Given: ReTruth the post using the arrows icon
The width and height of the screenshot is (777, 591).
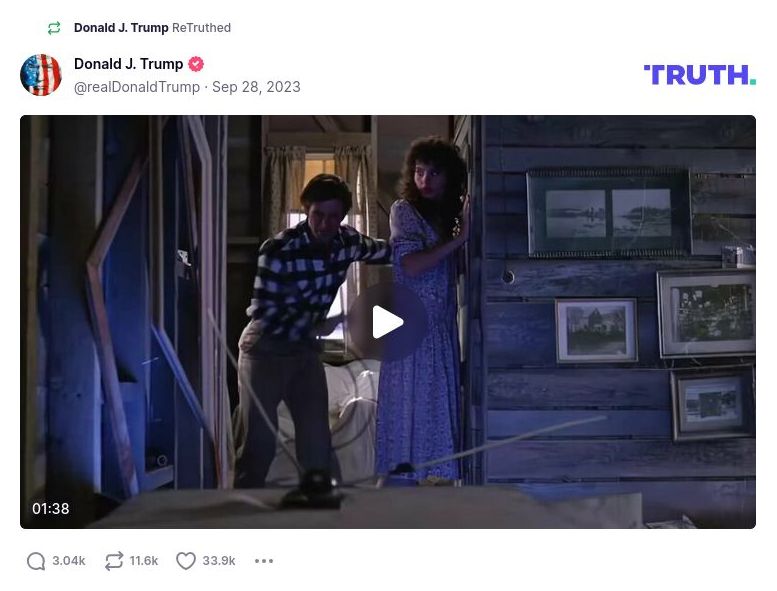Looking at the screenshot, I should coord(114,561).
